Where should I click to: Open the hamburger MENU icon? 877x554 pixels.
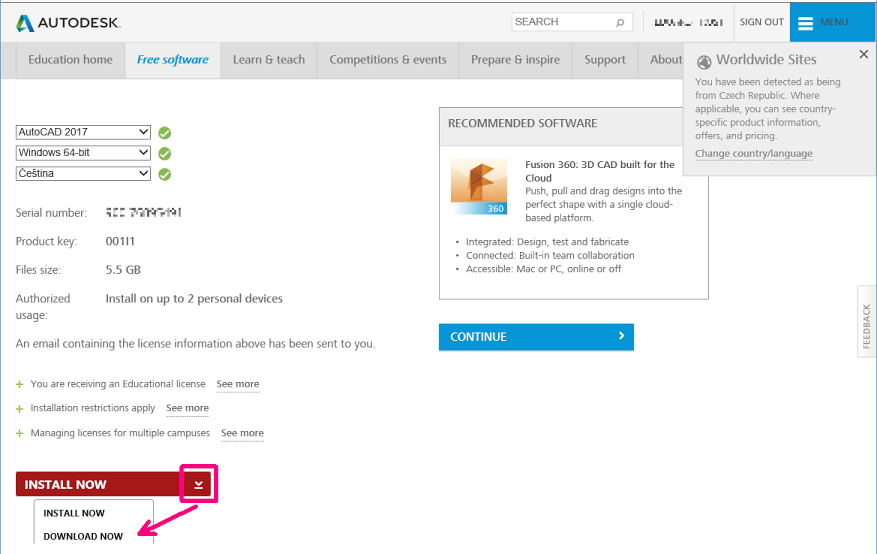(x=805, y=23)
